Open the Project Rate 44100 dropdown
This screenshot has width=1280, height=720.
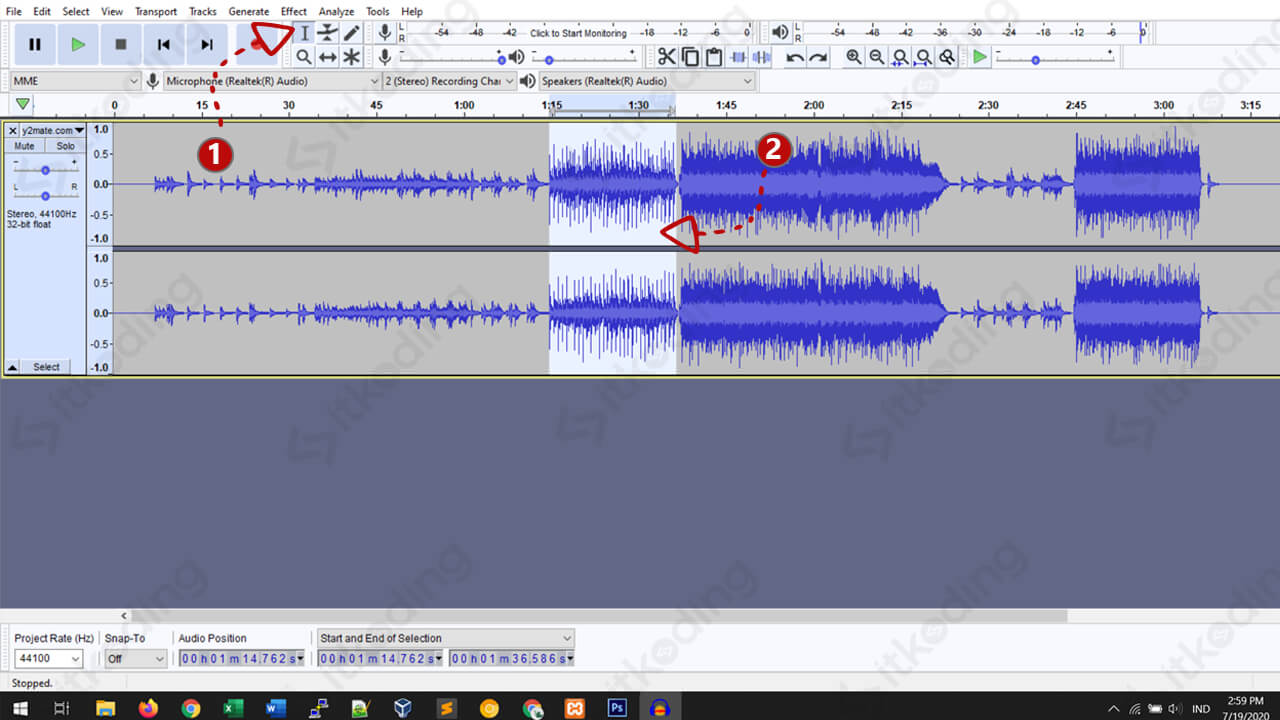pos(49,659)
